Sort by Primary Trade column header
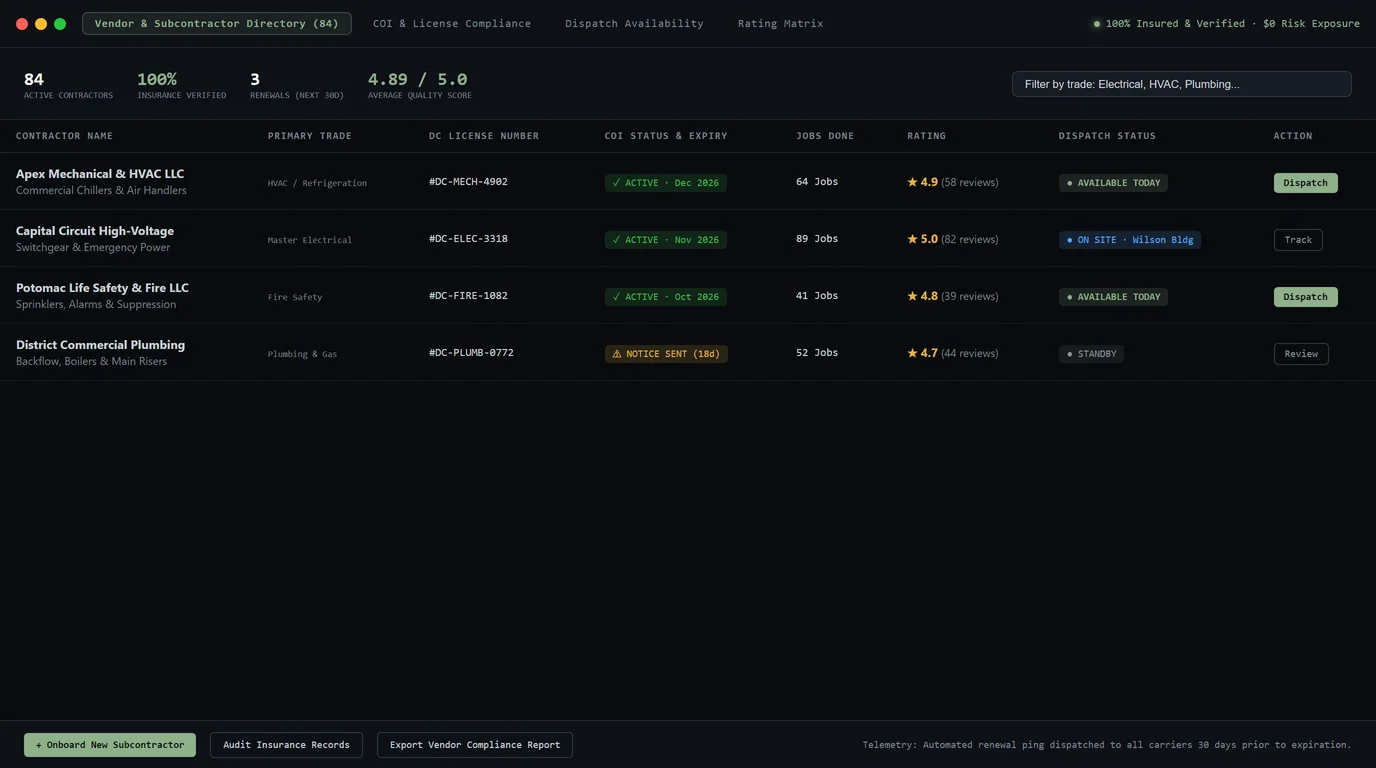The height and width of the screenshot is (768, 1376). [x=309, y=136]
